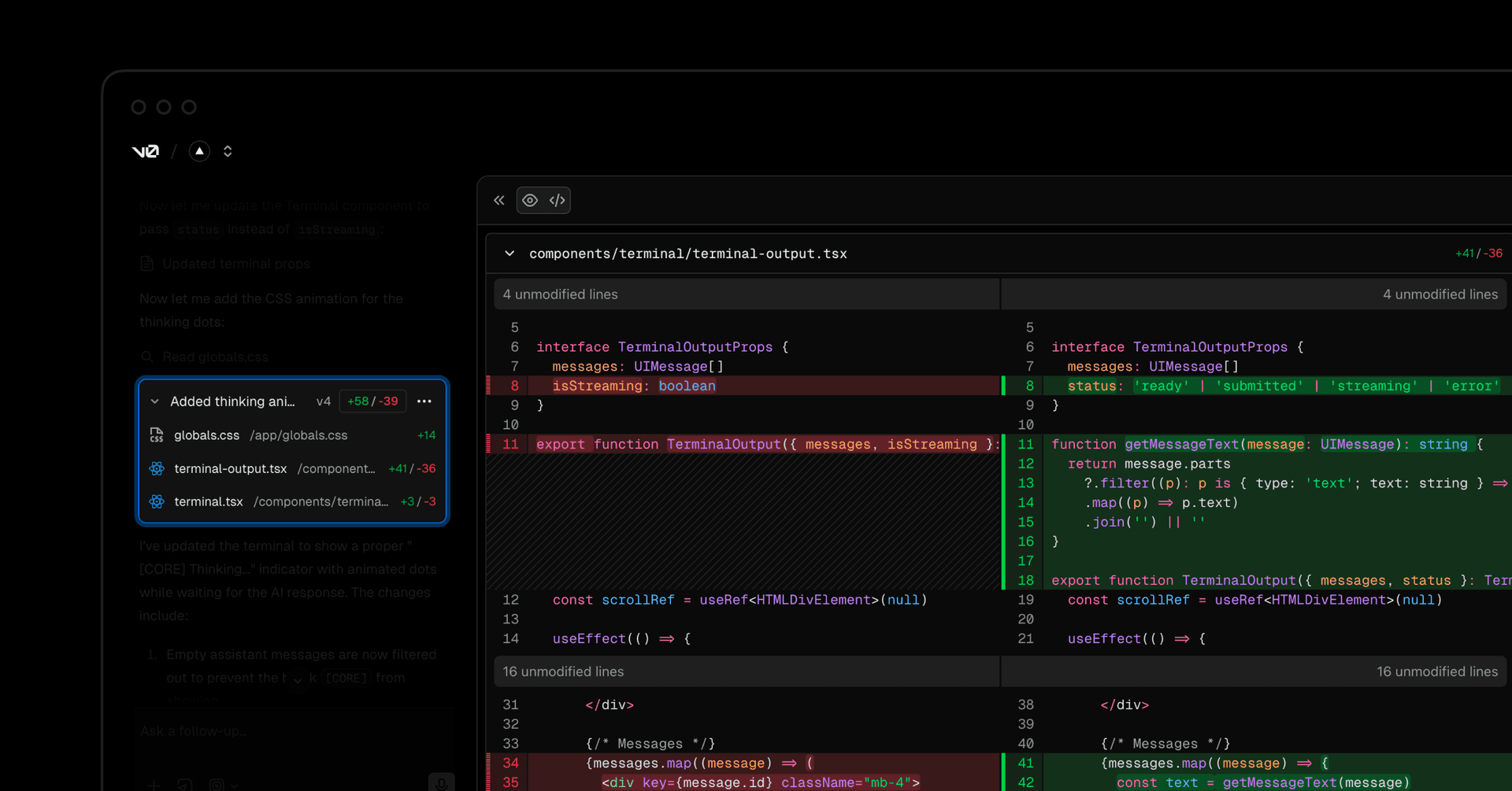Switch to code view toggle
The height and width of the screenshot is (791, 1512).
pos(557,201)
